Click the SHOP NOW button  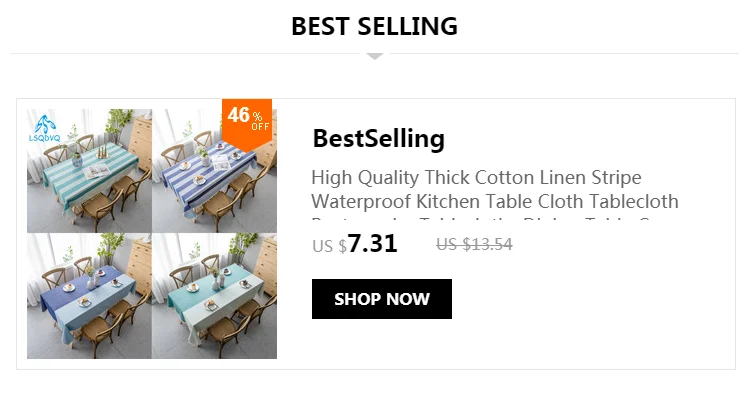pos(382,299)
